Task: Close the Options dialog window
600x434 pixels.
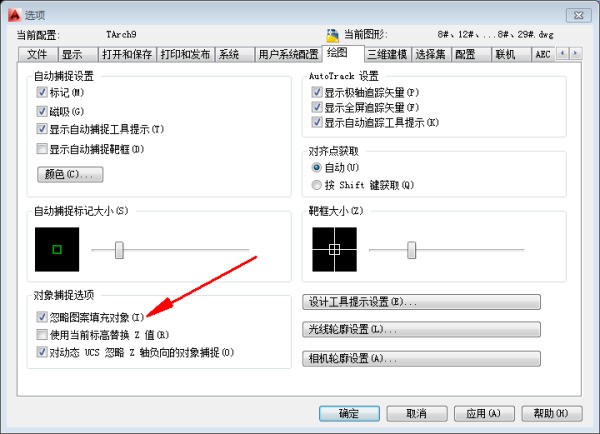Action: coord(575,13)
